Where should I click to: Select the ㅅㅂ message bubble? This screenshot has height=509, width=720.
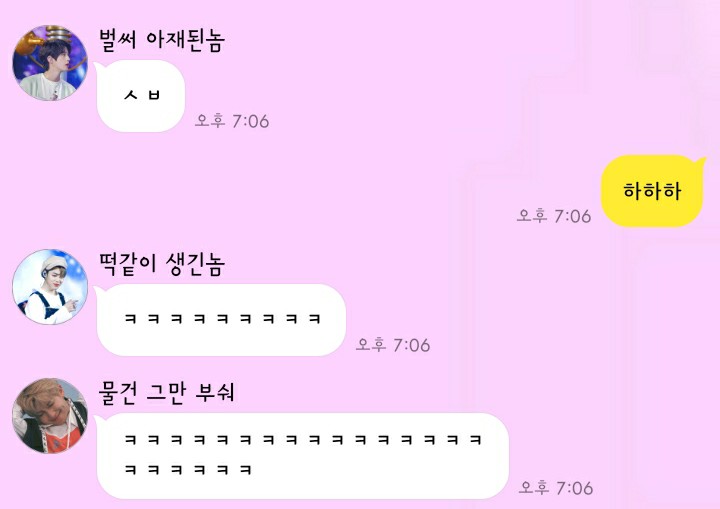141,96
